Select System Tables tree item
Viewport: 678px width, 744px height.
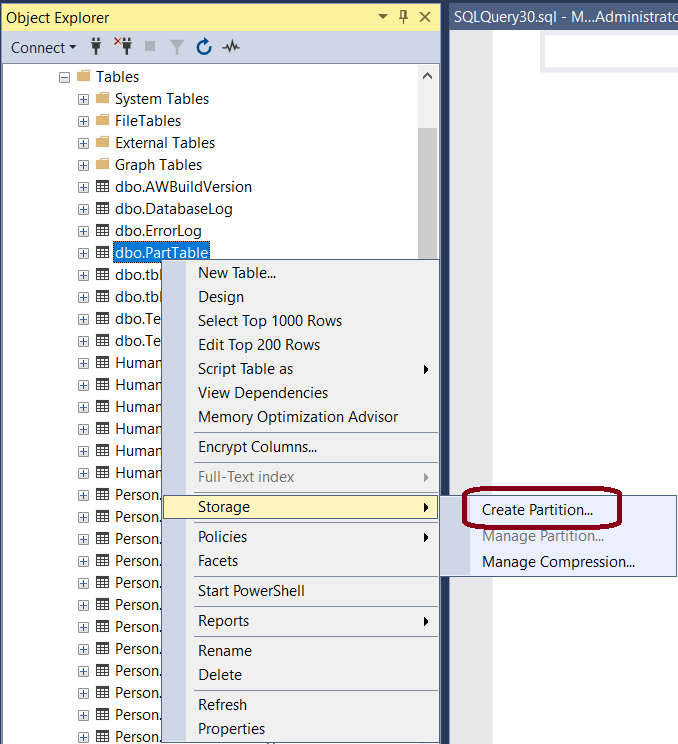pyautogui.click(x=162, y=99)
